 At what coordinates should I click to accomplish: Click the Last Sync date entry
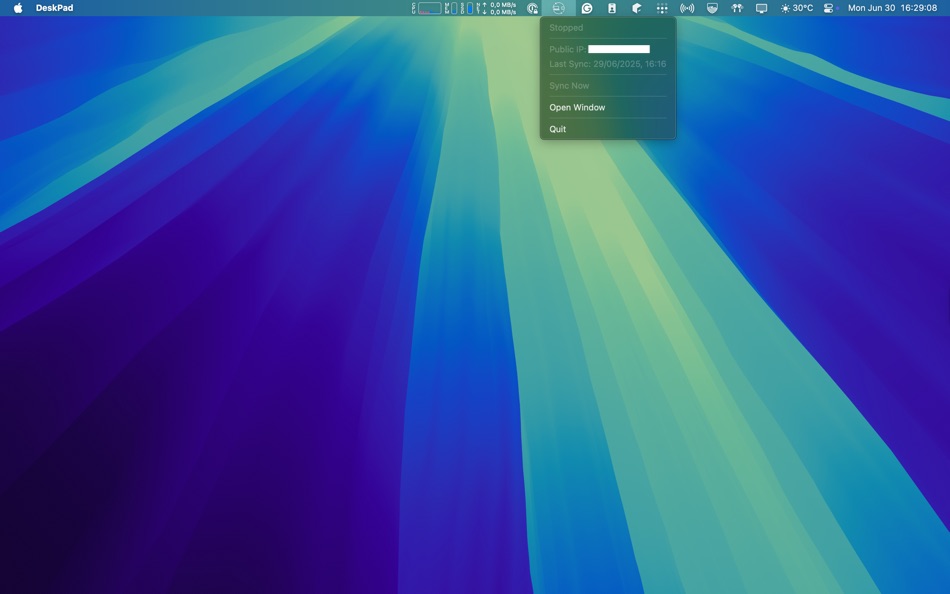(x=608, y=64)
